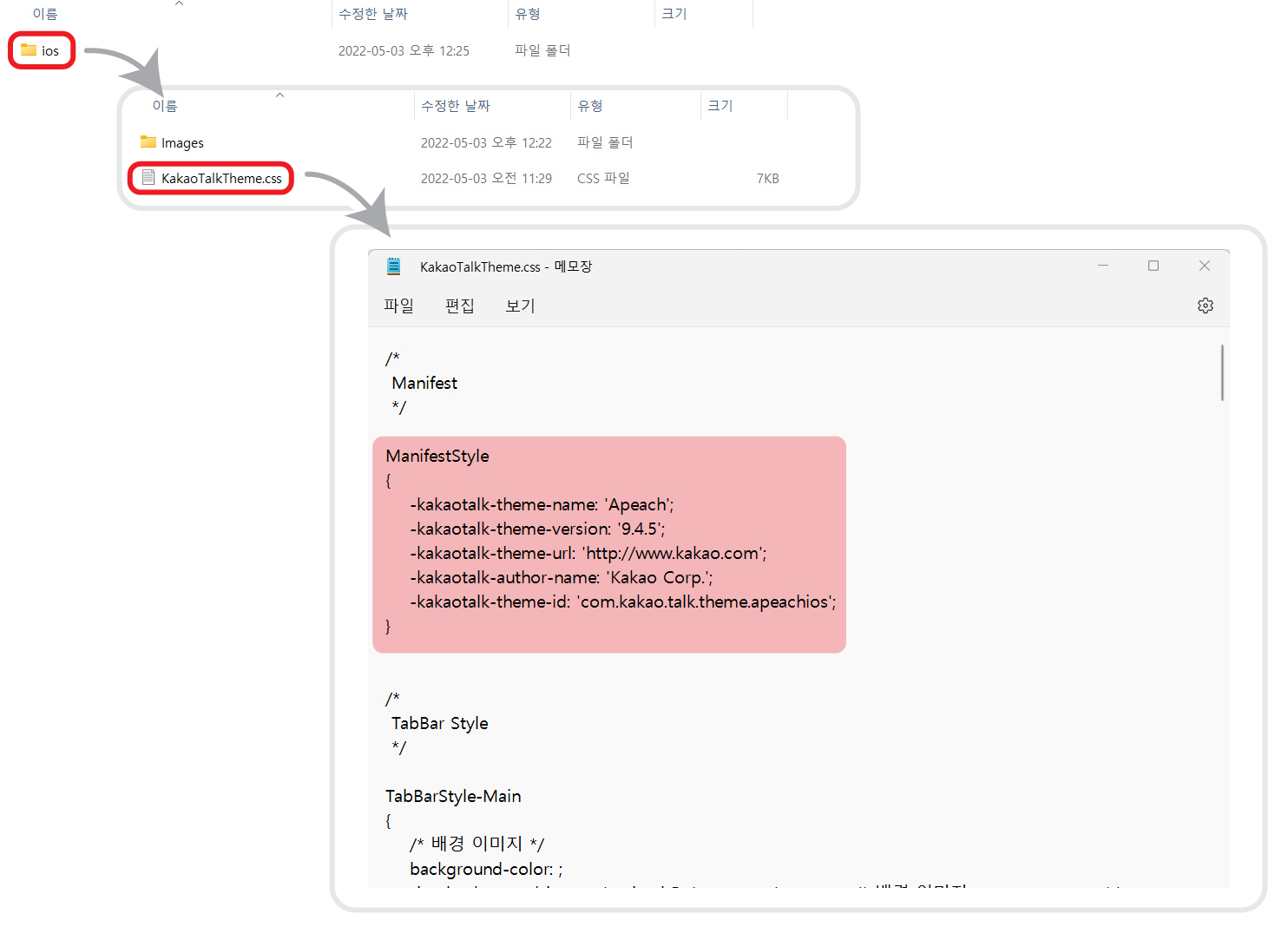Image resolution: width=1288 pixels, height=927 pixels.
Task: Open the 파일 menu in Notepad
Action: [x=398, y=305]
